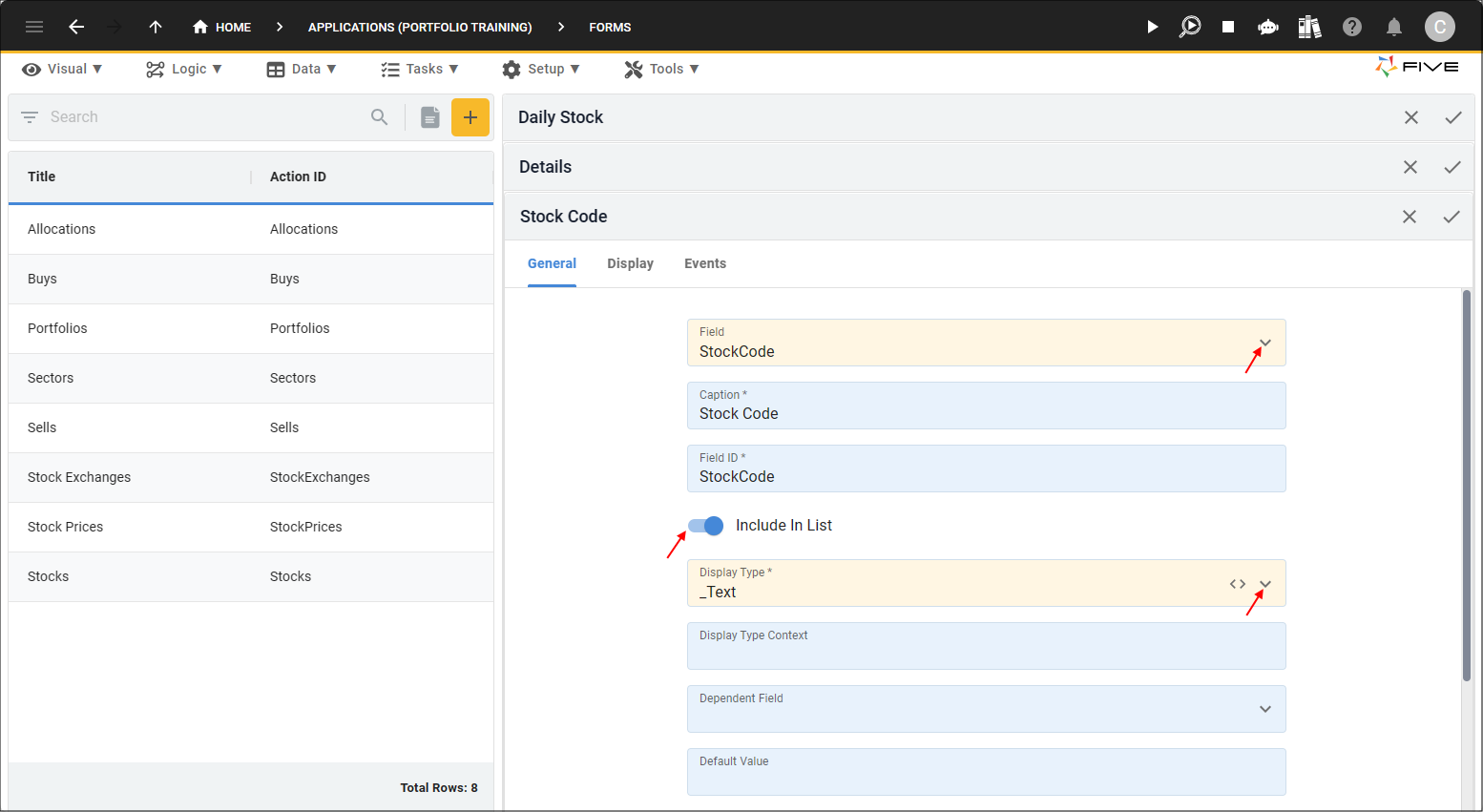Open the Logic menu
This screenshot has height=812, width=1483.
coord(184,69)
